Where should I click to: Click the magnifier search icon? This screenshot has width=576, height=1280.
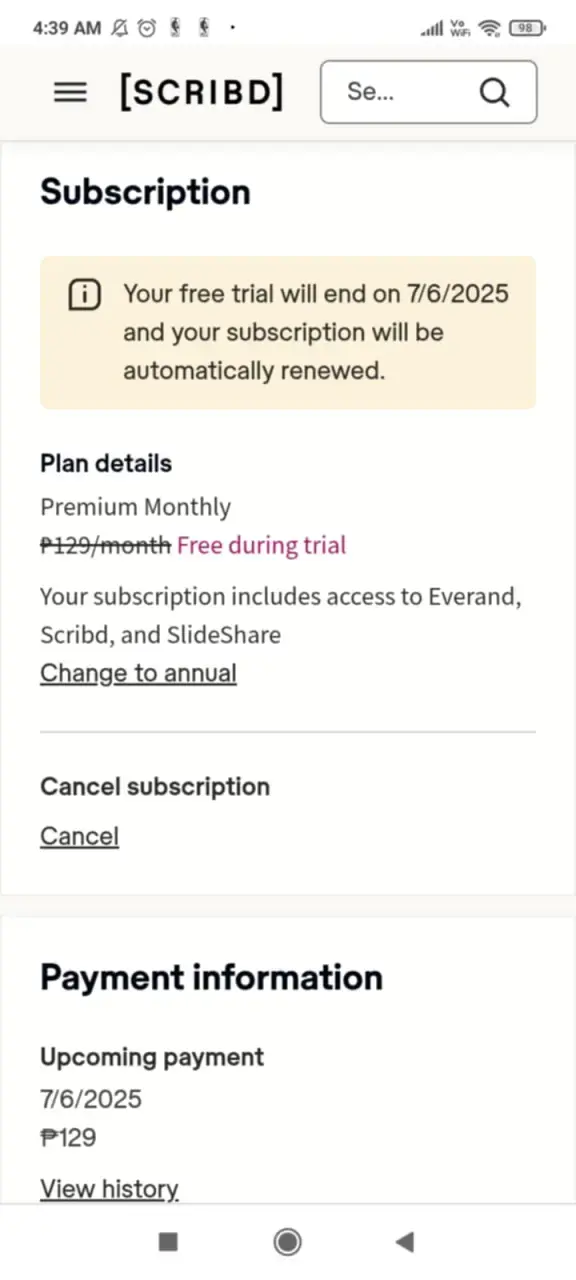coord(494,92)
